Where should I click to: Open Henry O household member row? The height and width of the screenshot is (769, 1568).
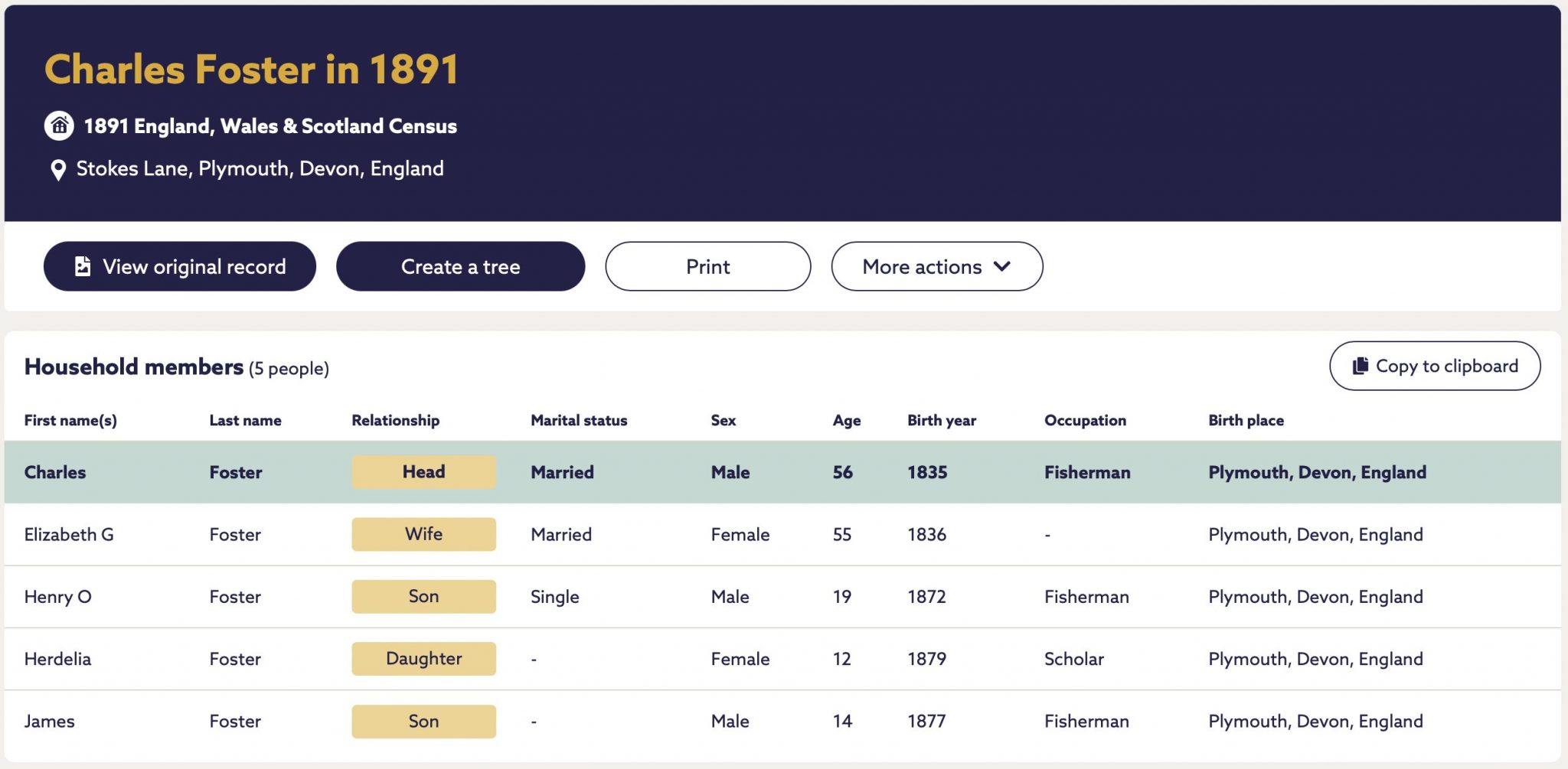coord(782,597)
